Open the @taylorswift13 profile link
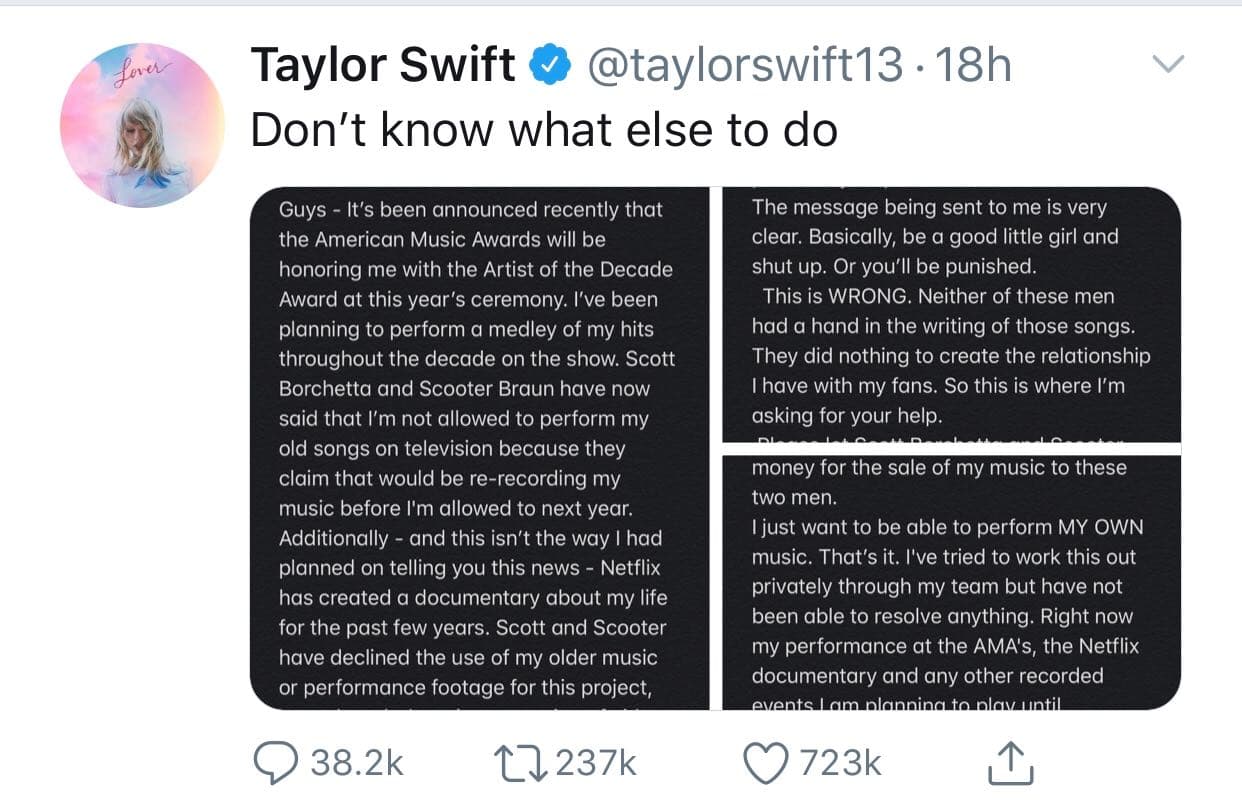Image resolution: width=1242 pixels, height=805 pixels. point(745,63)
